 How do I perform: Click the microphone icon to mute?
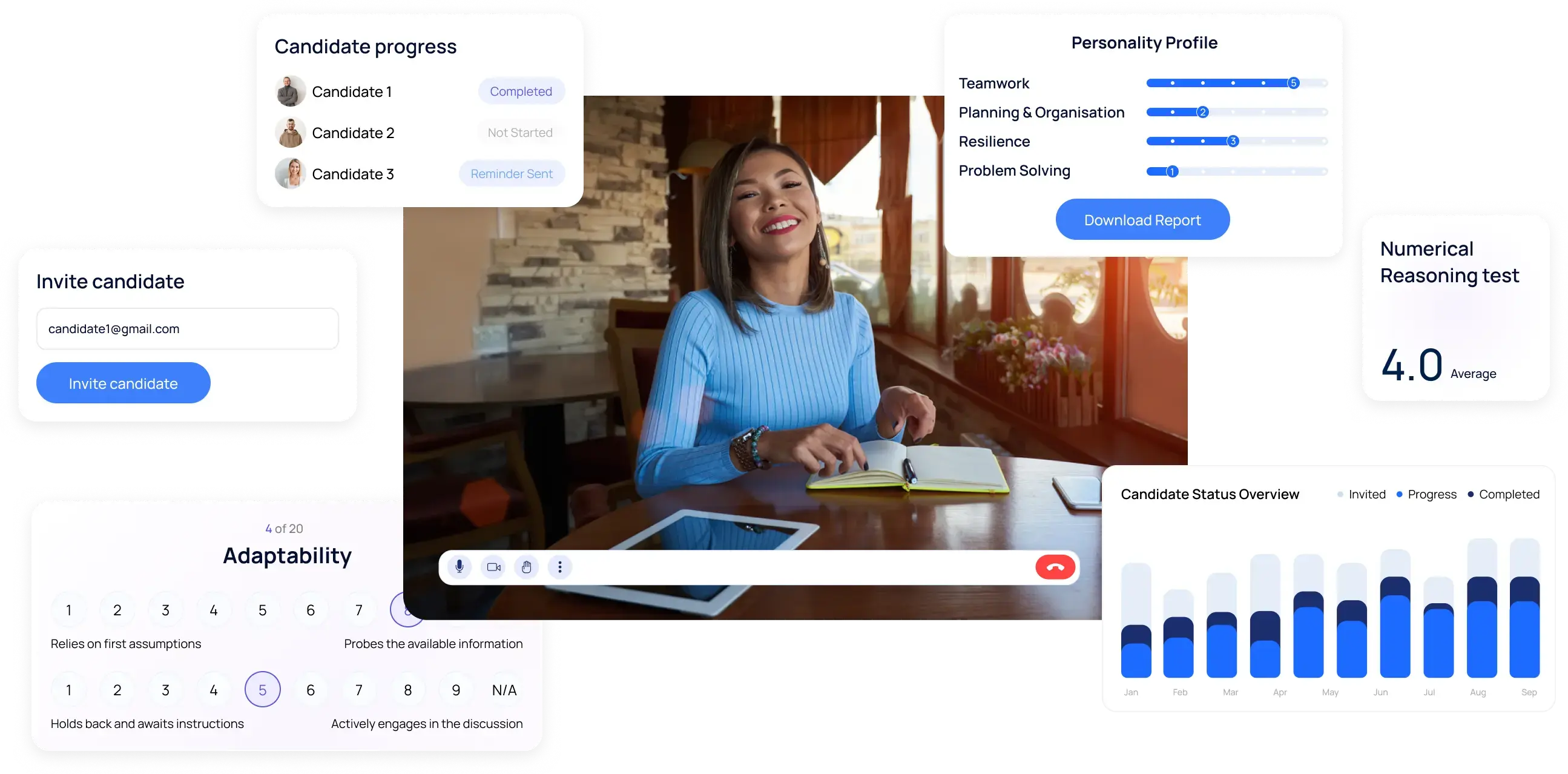coord(459,567)
